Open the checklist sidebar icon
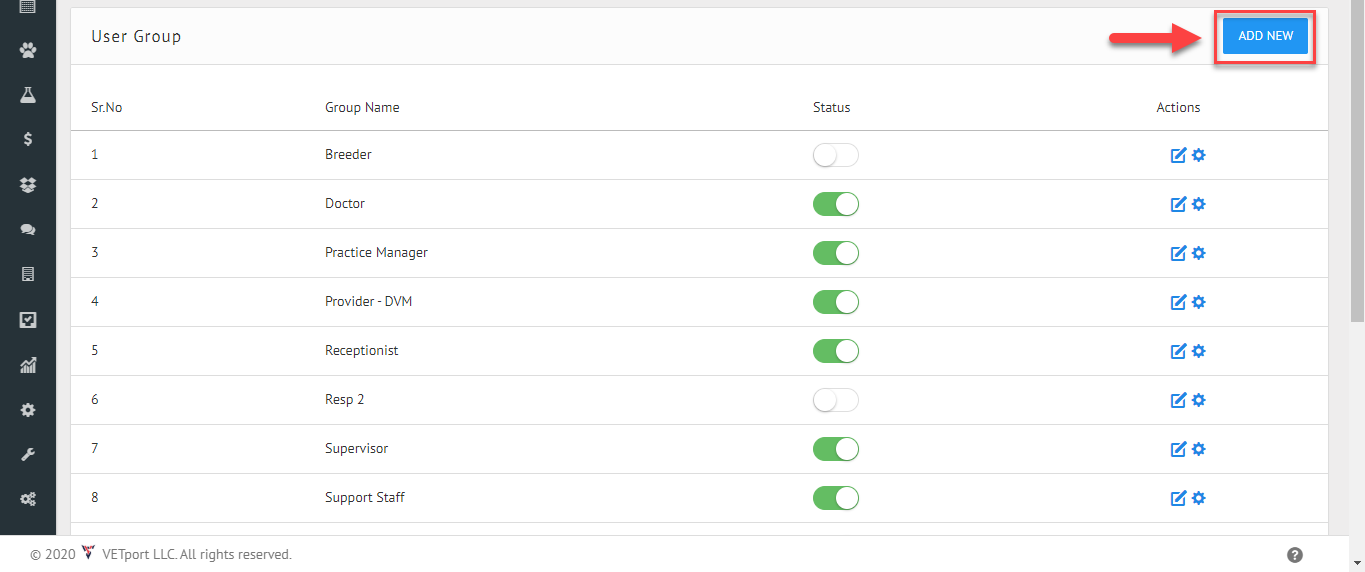Image resolution: width=1365 pixels, height=572 pixels. coord(28,320)
